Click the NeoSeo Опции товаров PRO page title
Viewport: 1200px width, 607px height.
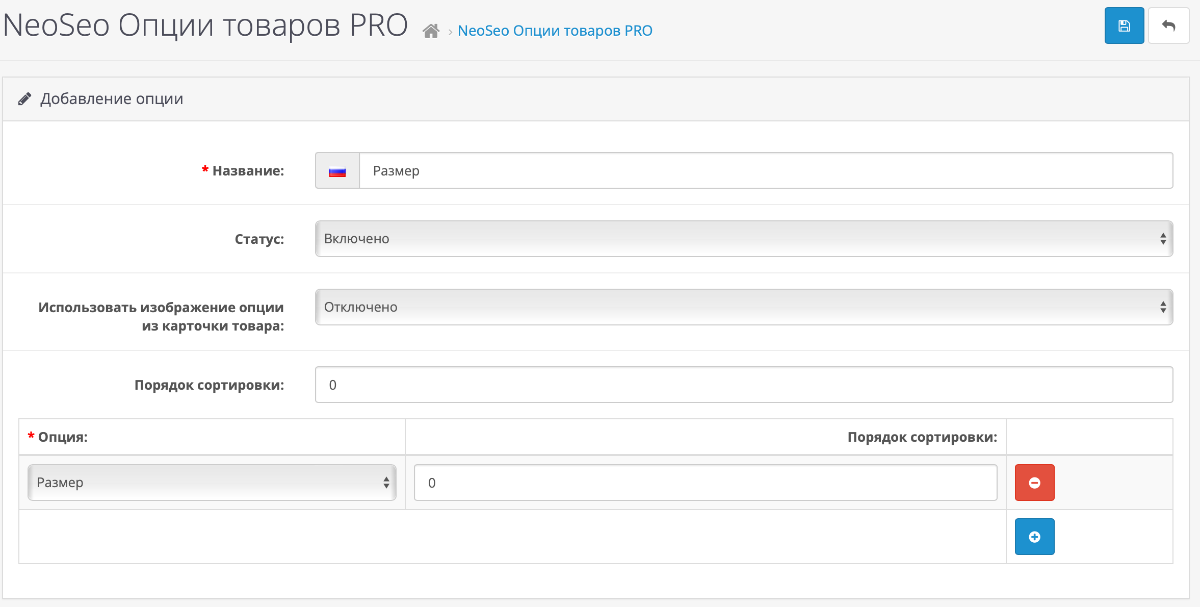point(206,26)
